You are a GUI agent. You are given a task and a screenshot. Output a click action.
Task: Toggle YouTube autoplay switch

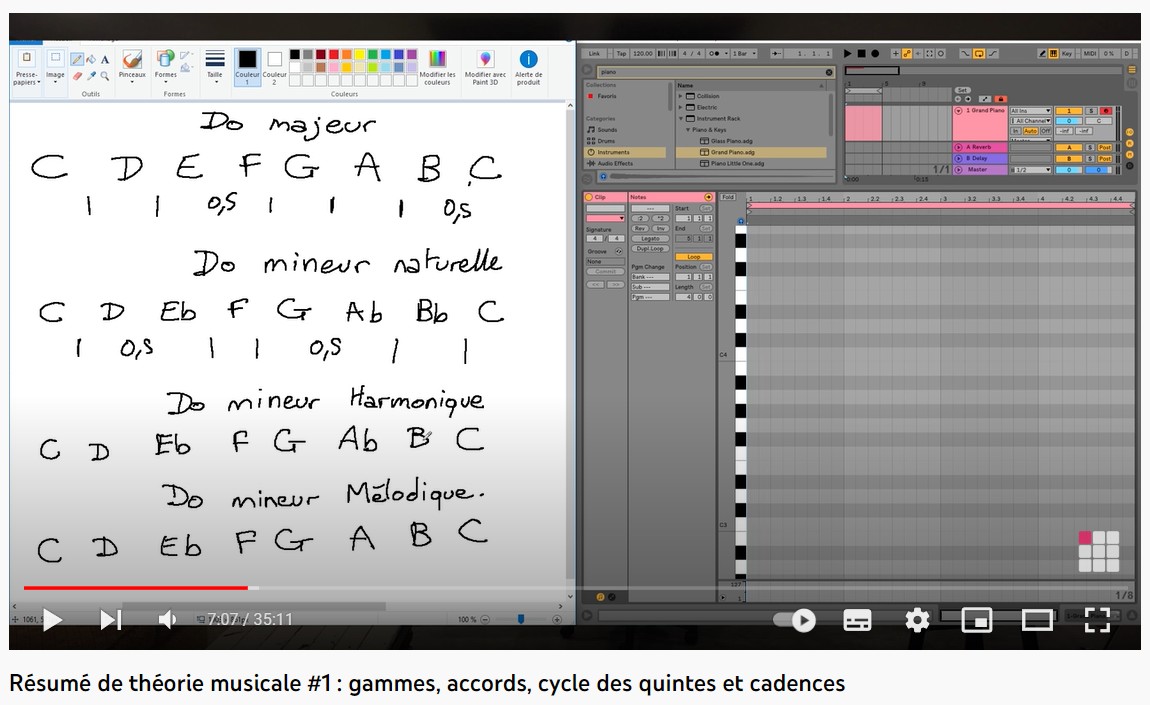click(x=795, y=620)
